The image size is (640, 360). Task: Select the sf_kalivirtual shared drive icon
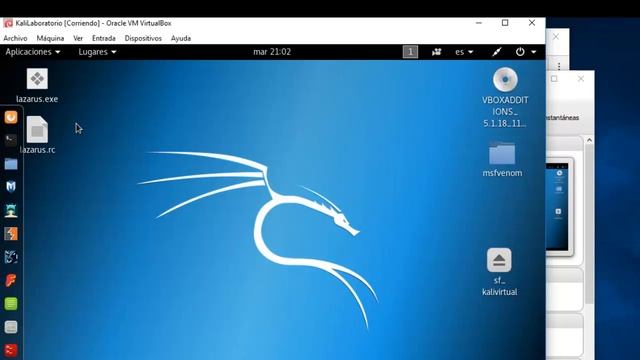tap(499, 272)
